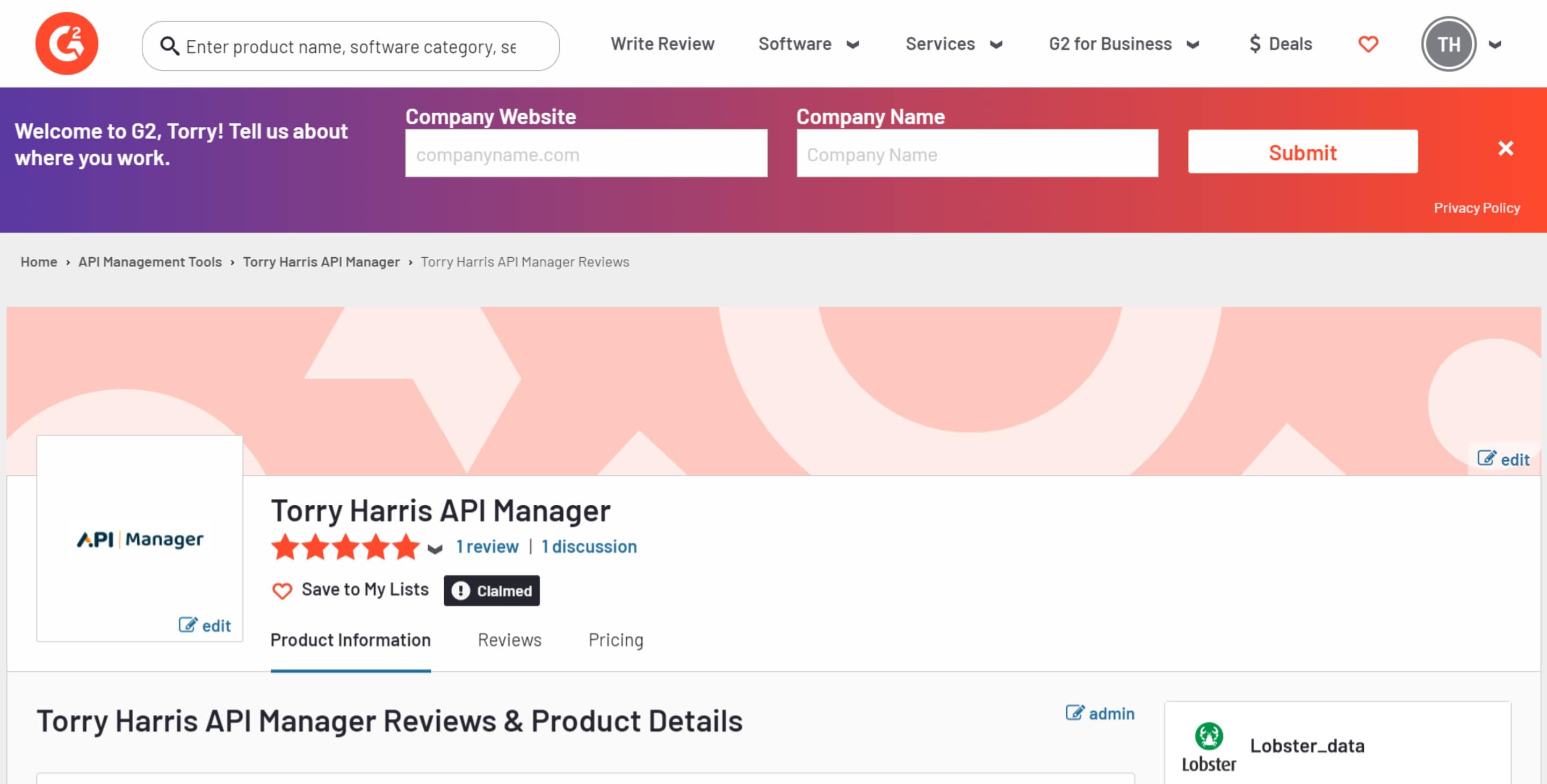Click the TH user avatar
This screenshot has height=784, width=1547.
tap(1448, 44)
